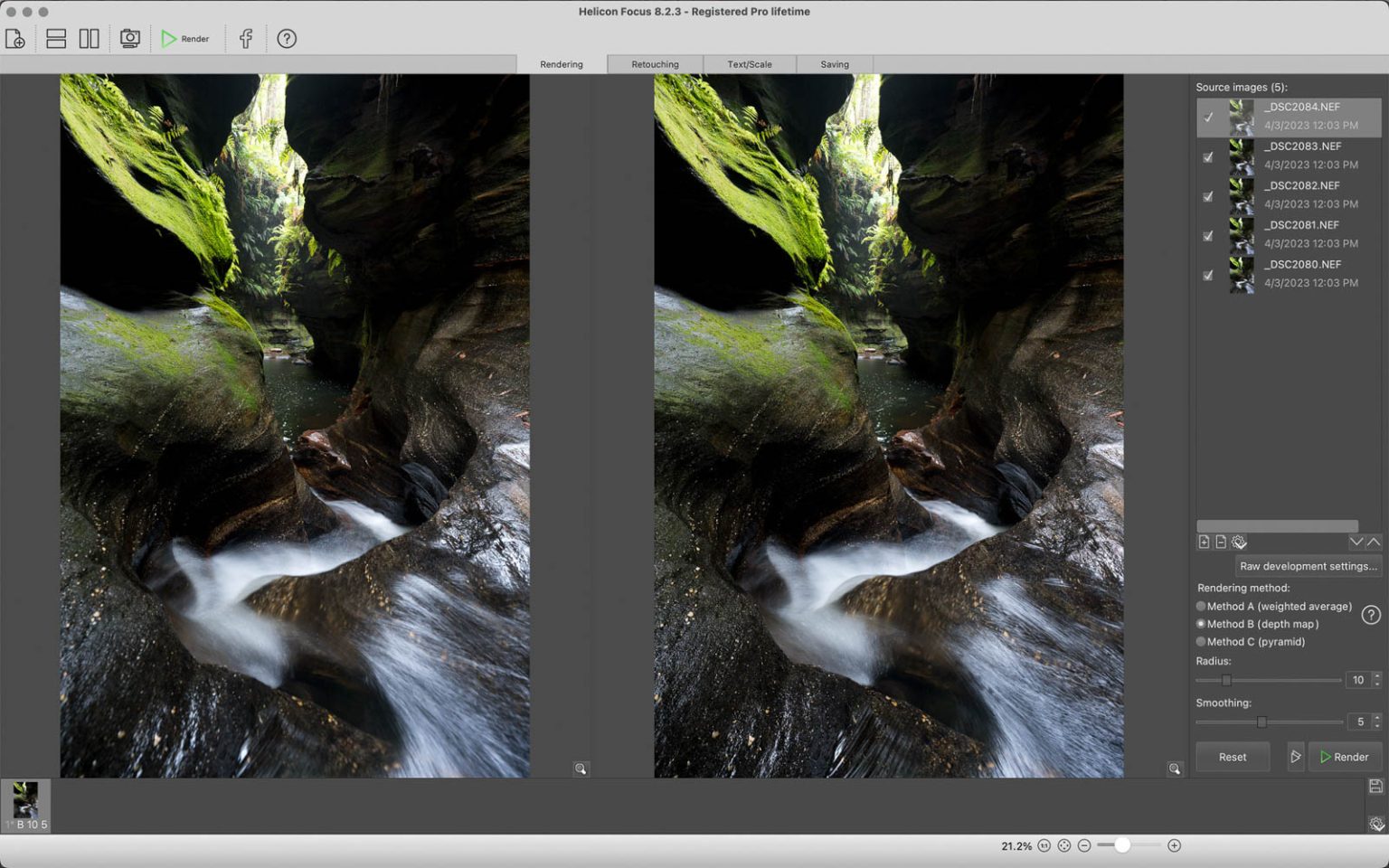The height and width of the screenshot is (868, 1389).
Task: Open the camera tethering tool
Action: tap(129, 38)
